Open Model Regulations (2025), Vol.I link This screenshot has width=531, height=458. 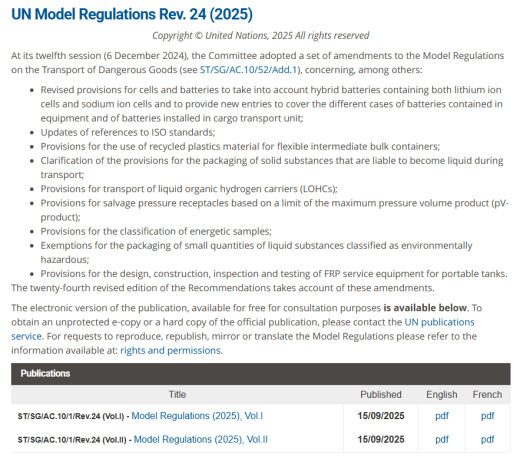(x=197, y=416)
